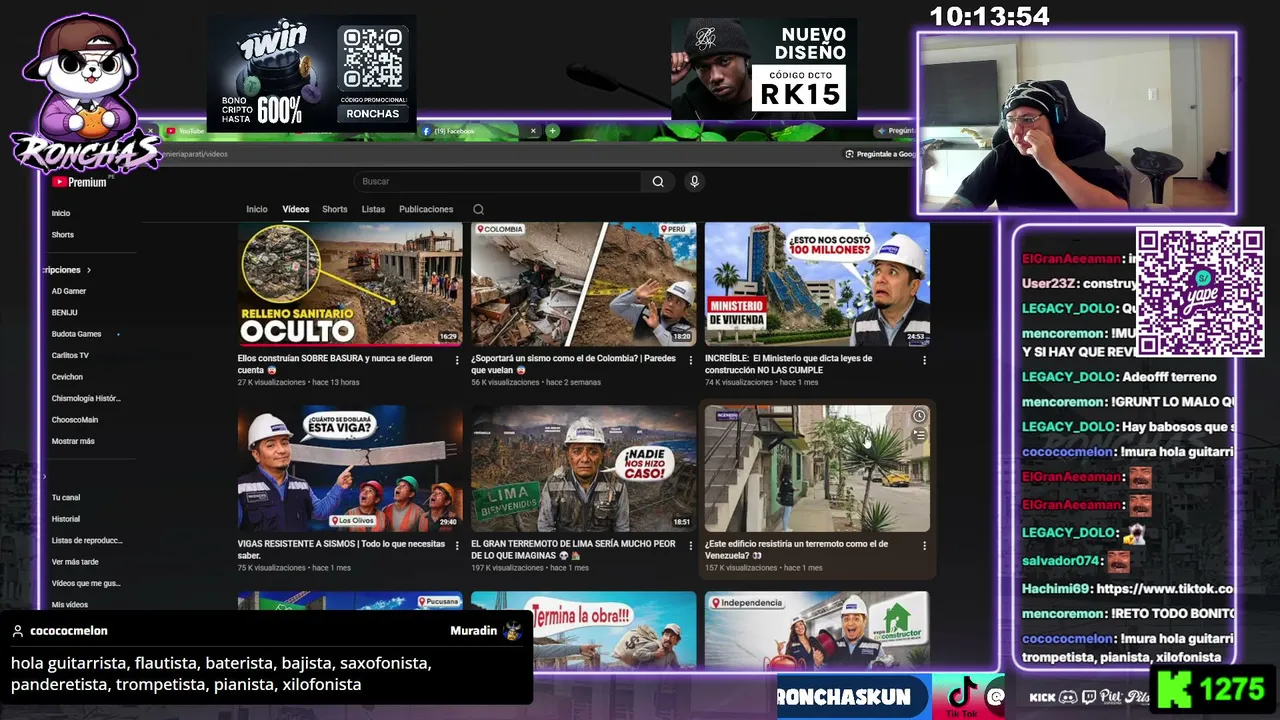
Task: Play the NADIE NOS HIZO CASO thumbnail
Action: [584, 469]
